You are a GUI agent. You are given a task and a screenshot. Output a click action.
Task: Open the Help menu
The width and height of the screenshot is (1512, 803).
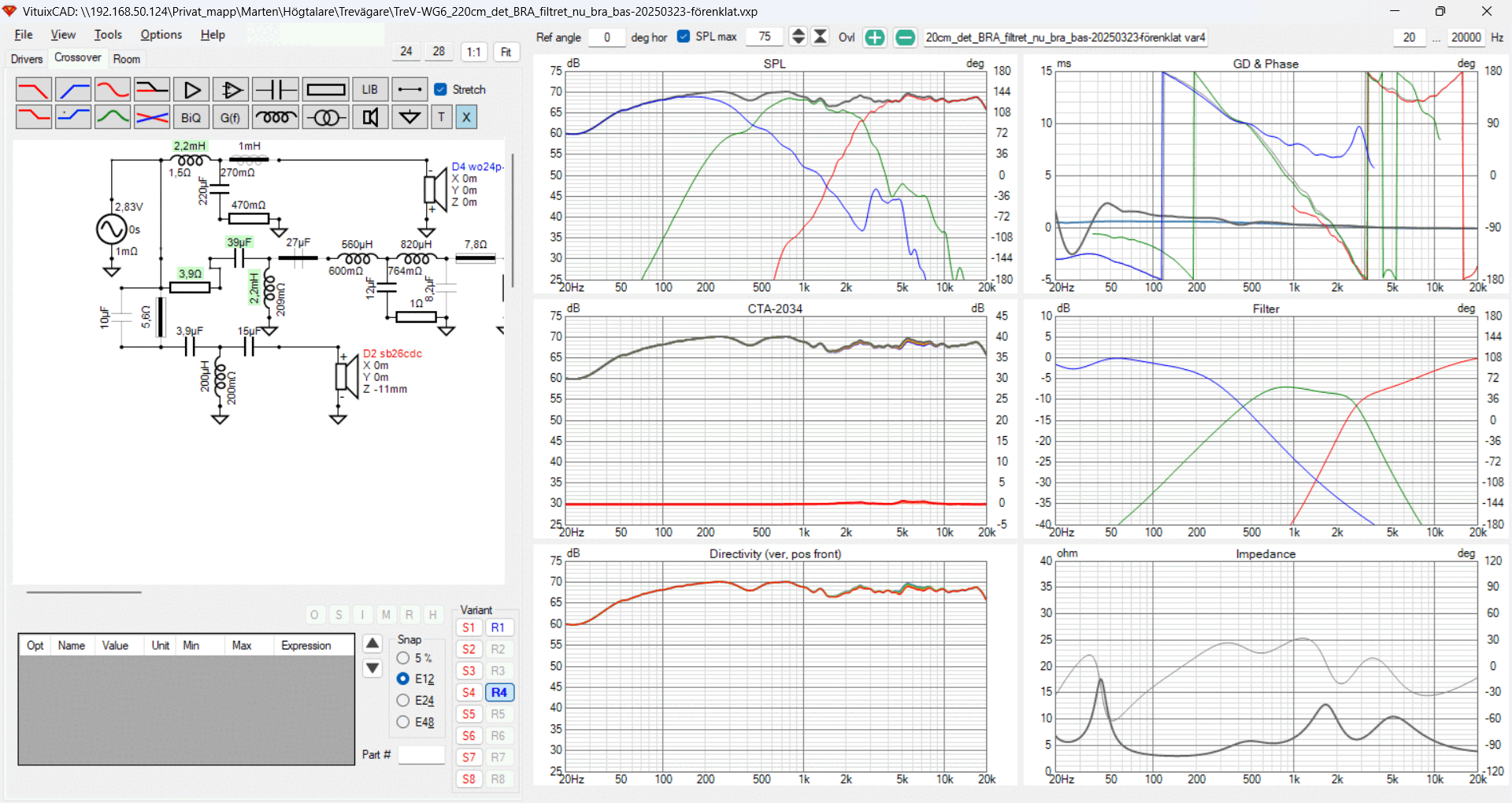(x=213, y=35)
